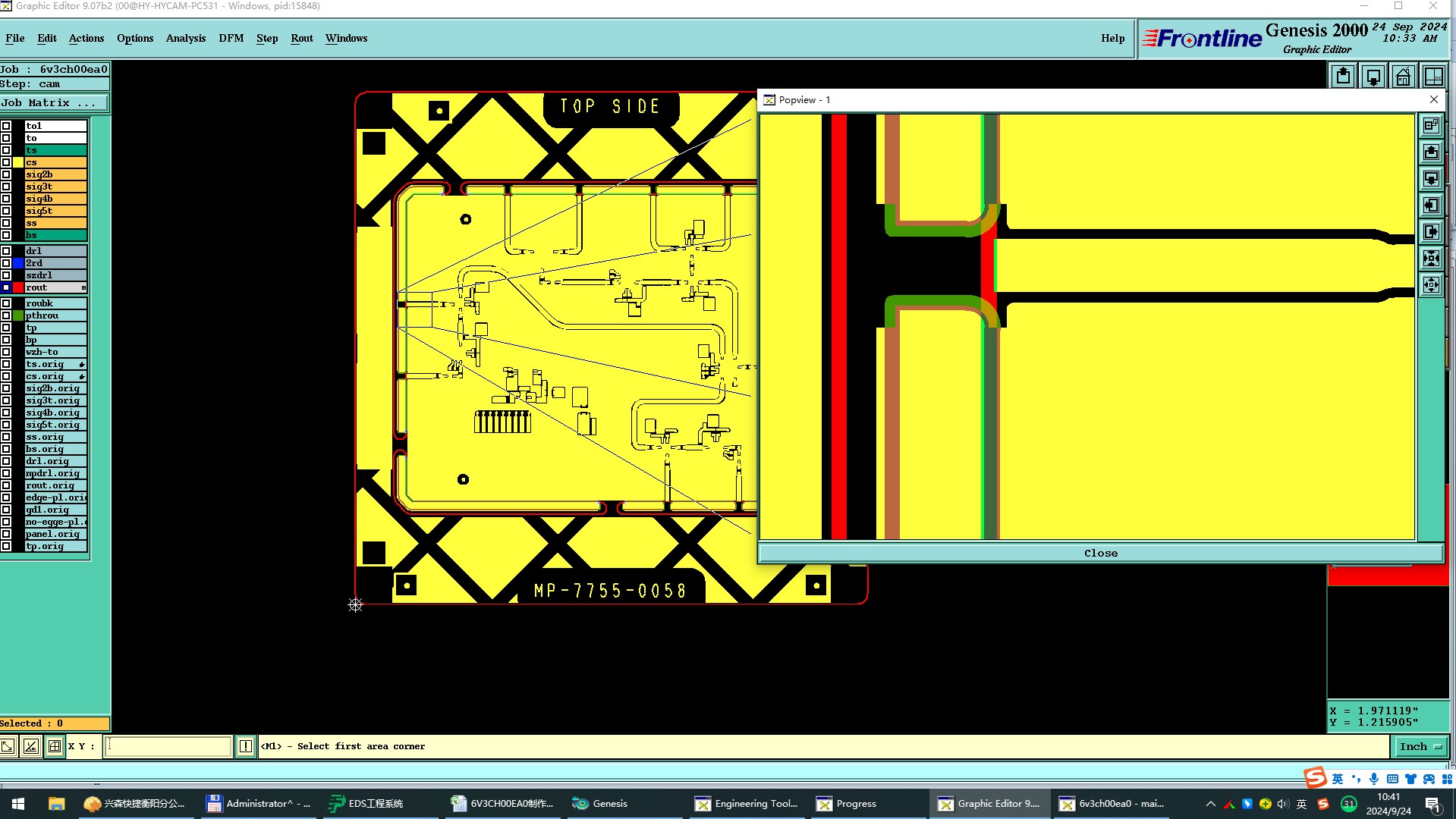Click yellow color swatch of cs layer
The image size is (1456, 819).
coord(18,162)
